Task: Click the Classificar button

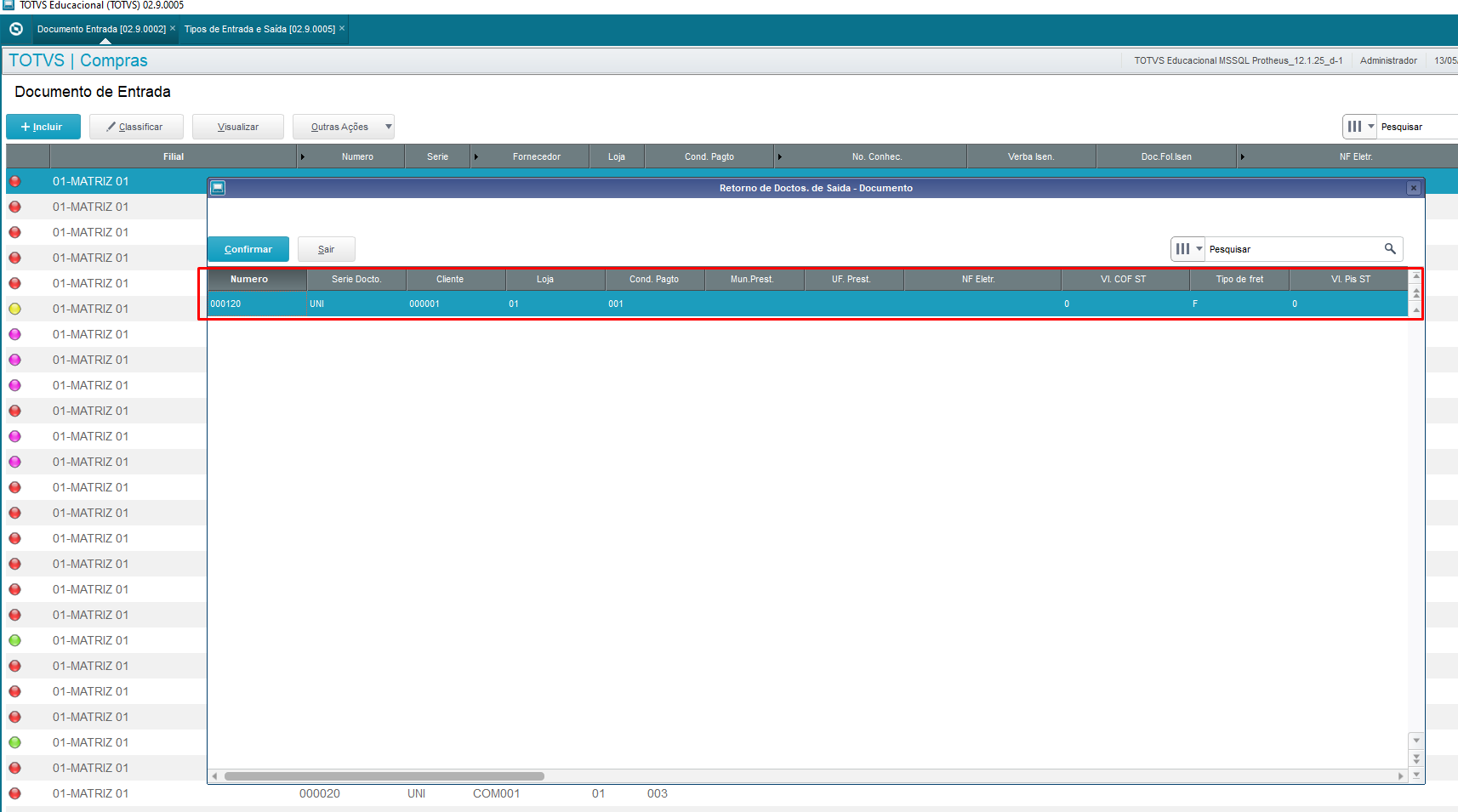Action: click(x=137, y=127)
